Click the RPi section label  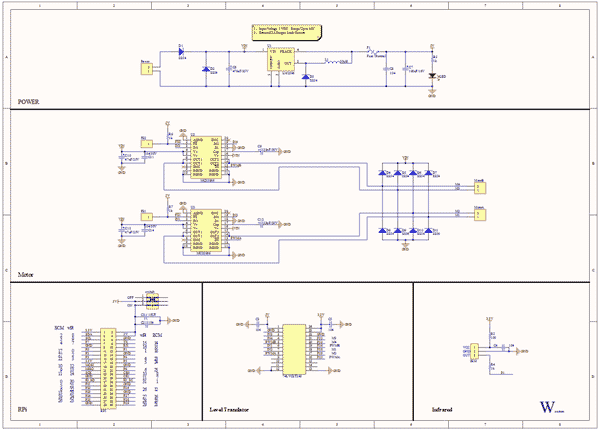point(24,410)
